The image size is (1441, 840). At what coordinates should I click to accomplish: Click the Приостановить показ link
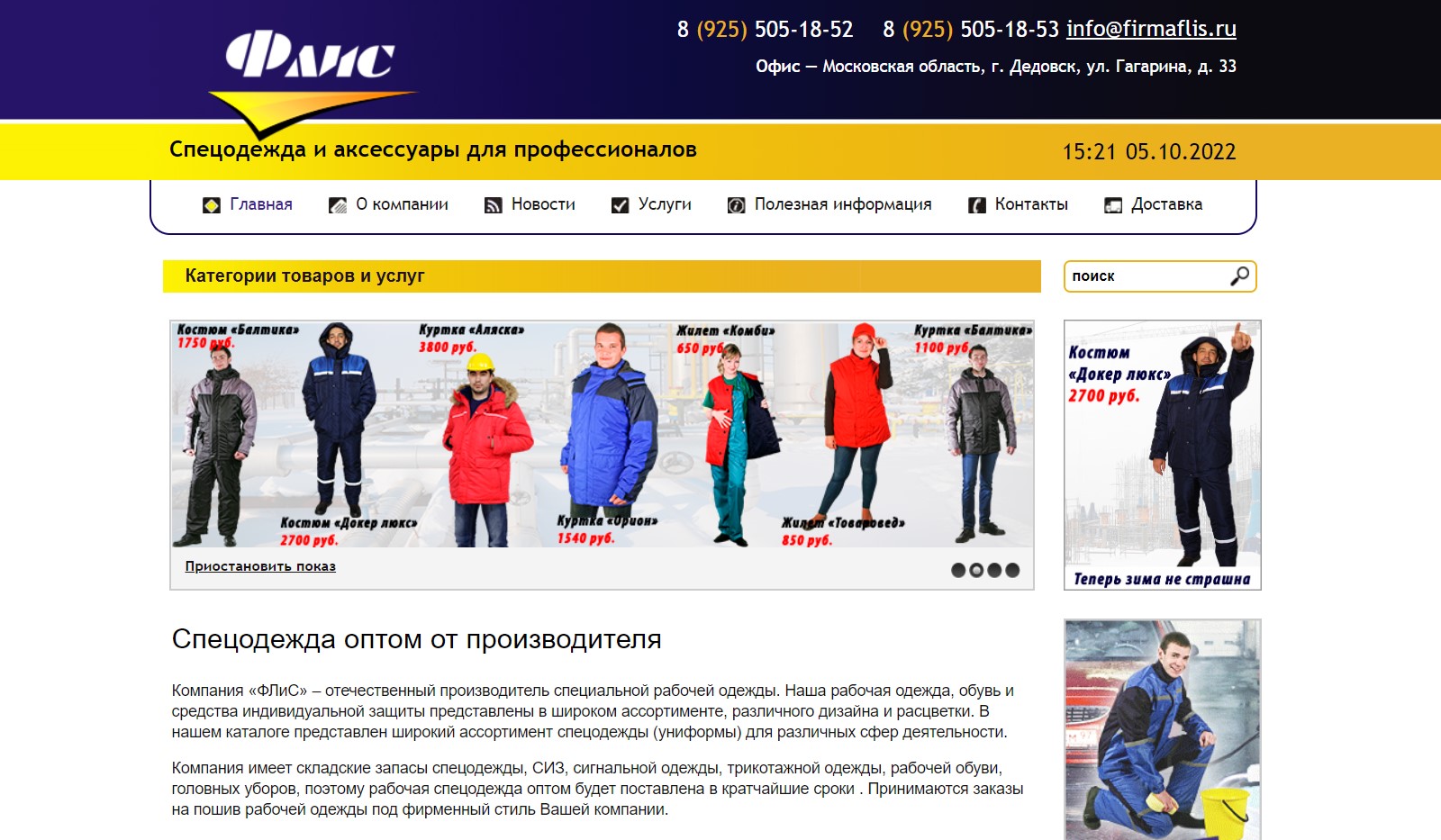(260, 566)
